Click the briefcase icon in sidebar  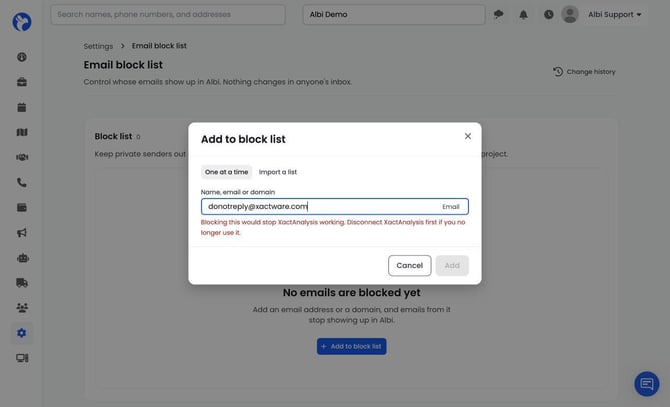pos(22,82)
